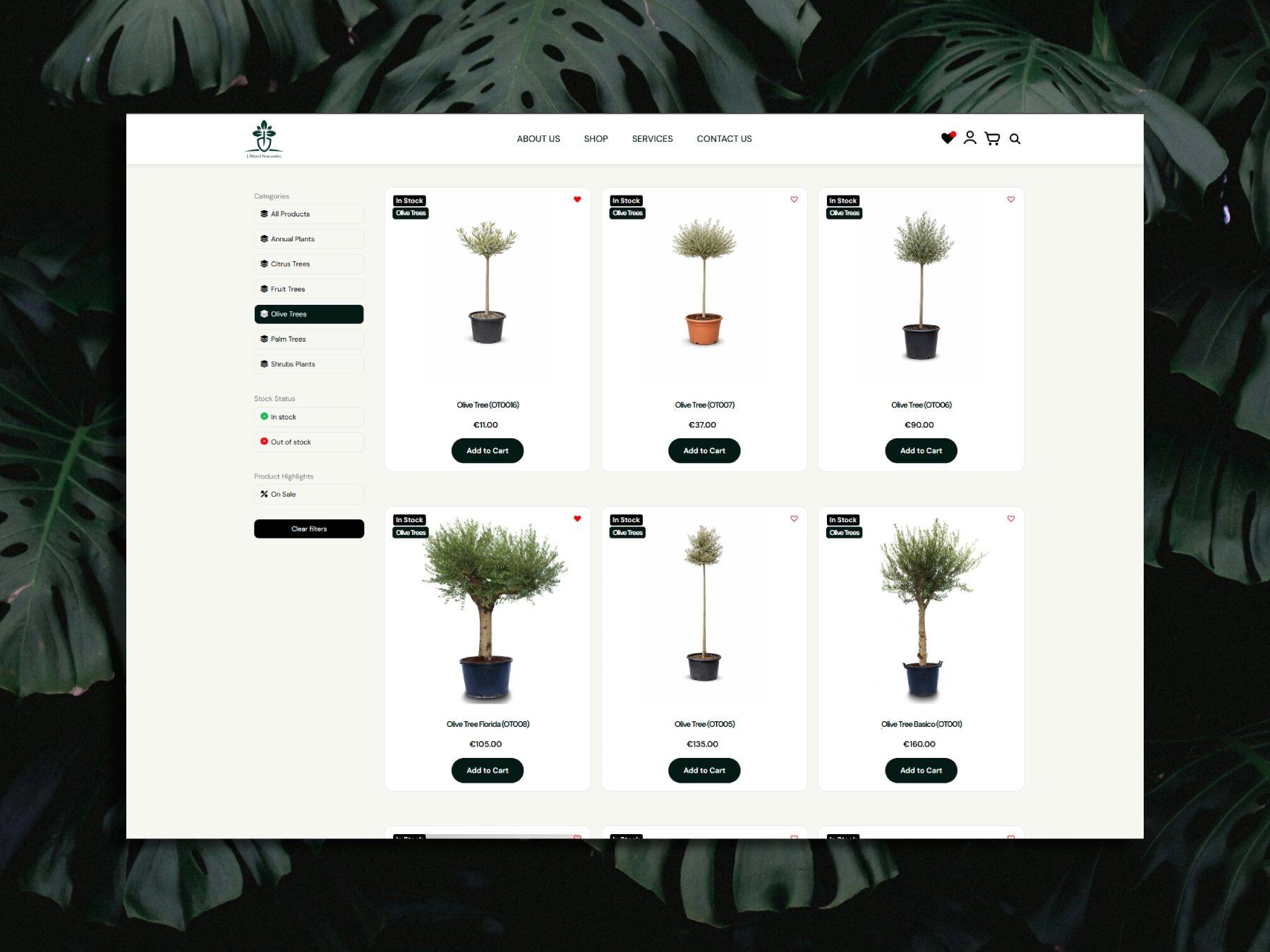Click the In Stock badge on OT008 card

click(x=409, y=520)
